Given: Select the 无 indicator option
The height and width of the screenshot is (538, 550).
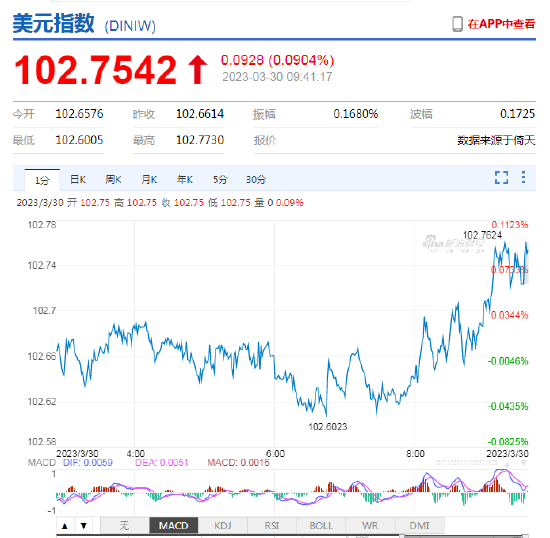Looking at the screenshot, I should coord(125,526).
